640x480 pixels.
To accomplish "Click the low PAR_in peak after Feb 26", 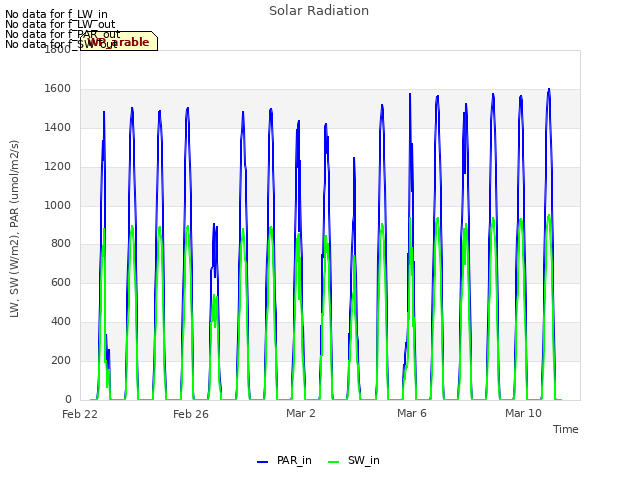I will pos(214,225).
